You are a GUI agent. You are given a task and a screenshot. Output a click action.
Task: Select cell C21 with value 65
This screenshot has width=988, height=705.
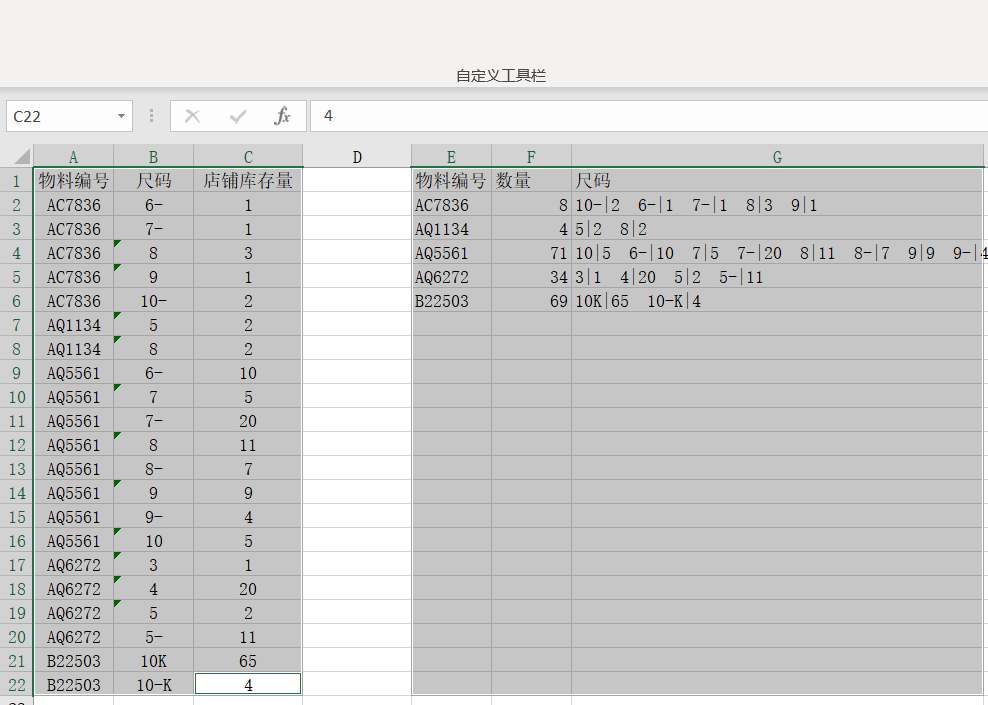[248, 661]
